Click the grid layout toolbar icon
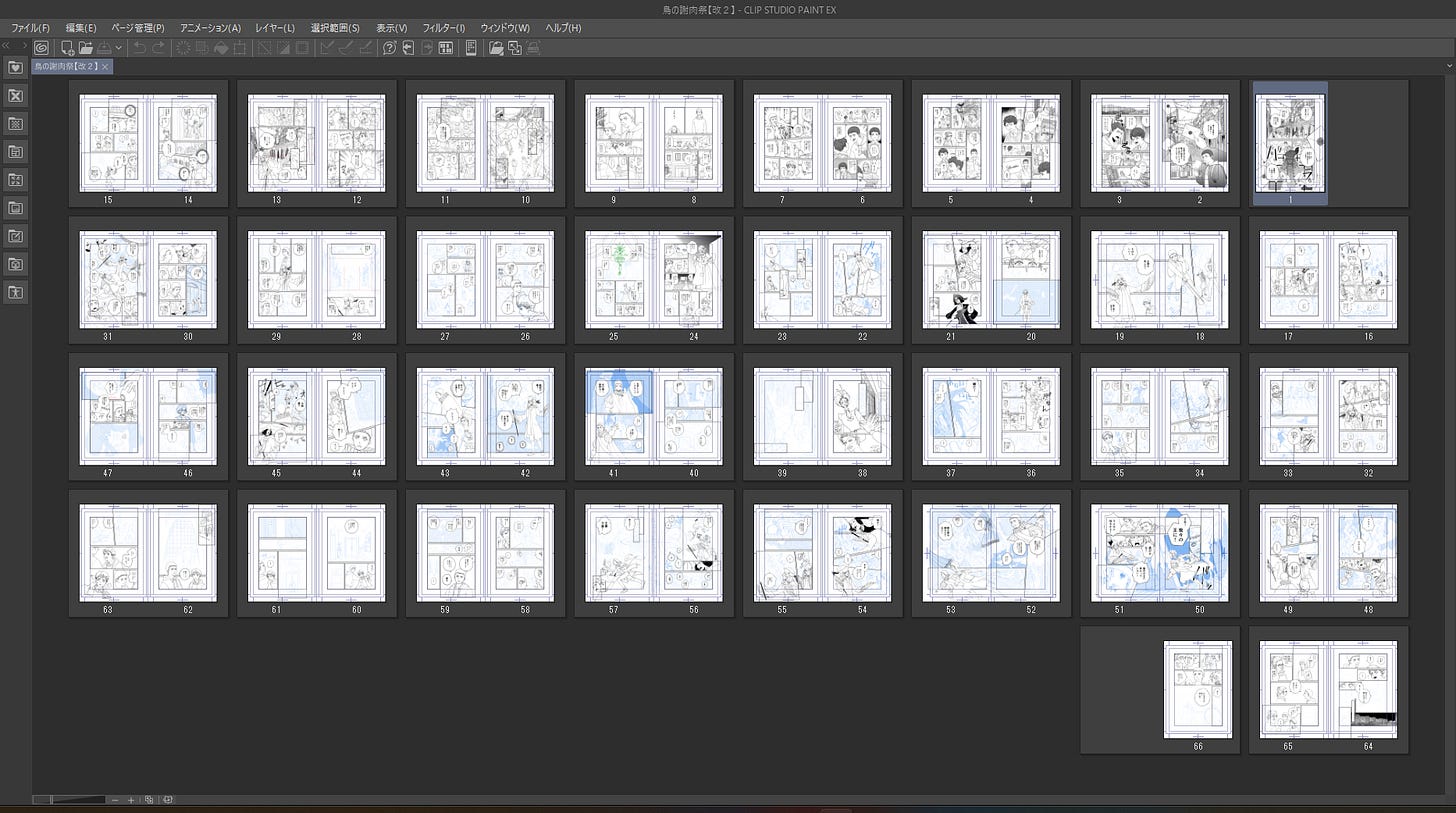The width and height of the screenshot is (1456, 813). coord(446,47)
